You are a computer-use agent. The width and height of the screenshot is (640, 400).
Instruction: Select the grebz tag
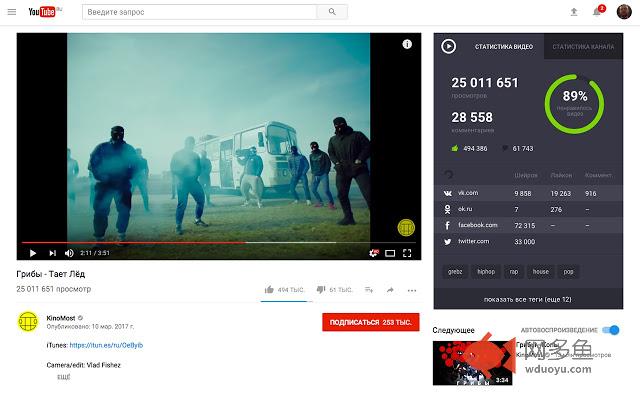[x=455, y=271]
